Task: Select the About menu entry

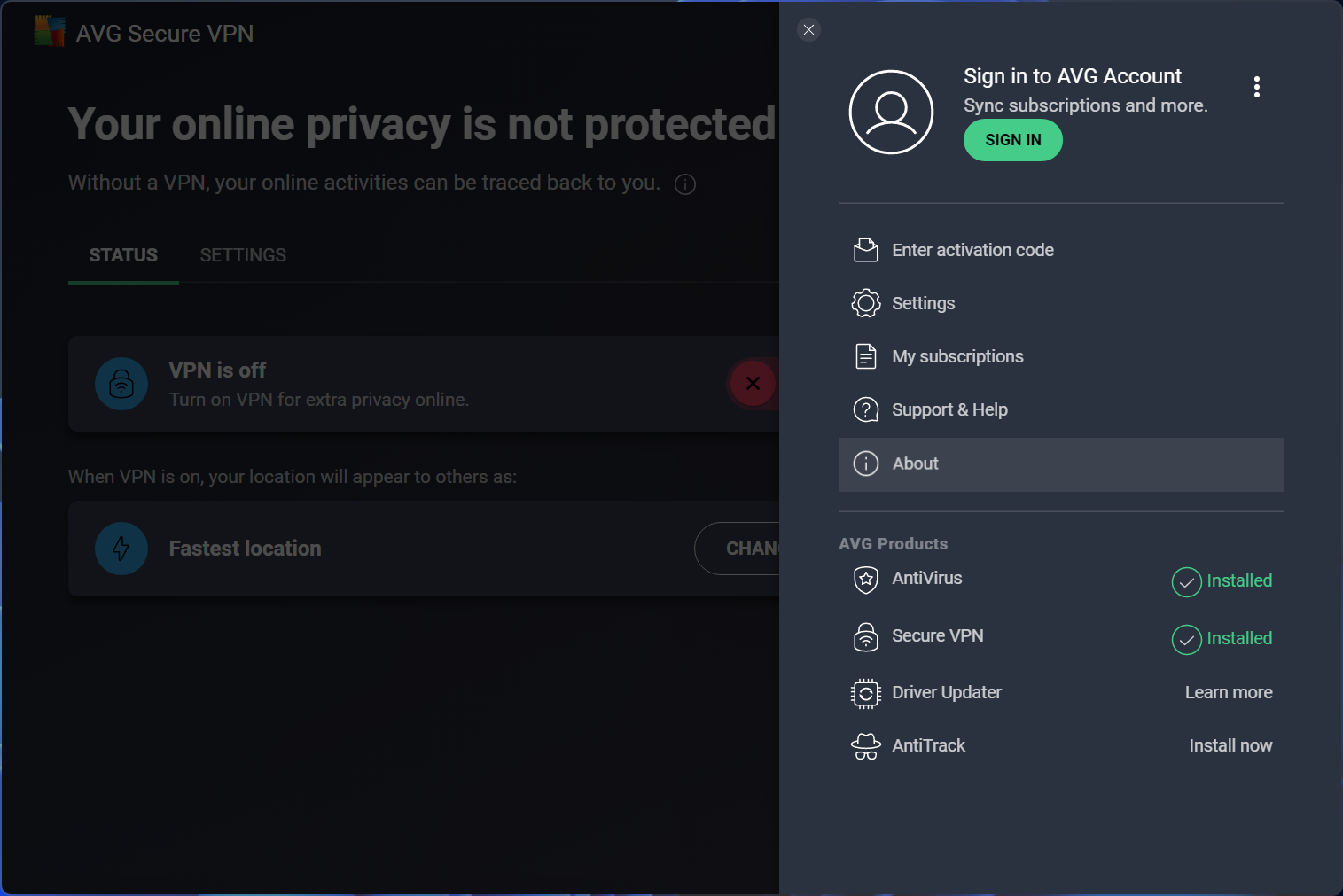Action: [1061, 464]
